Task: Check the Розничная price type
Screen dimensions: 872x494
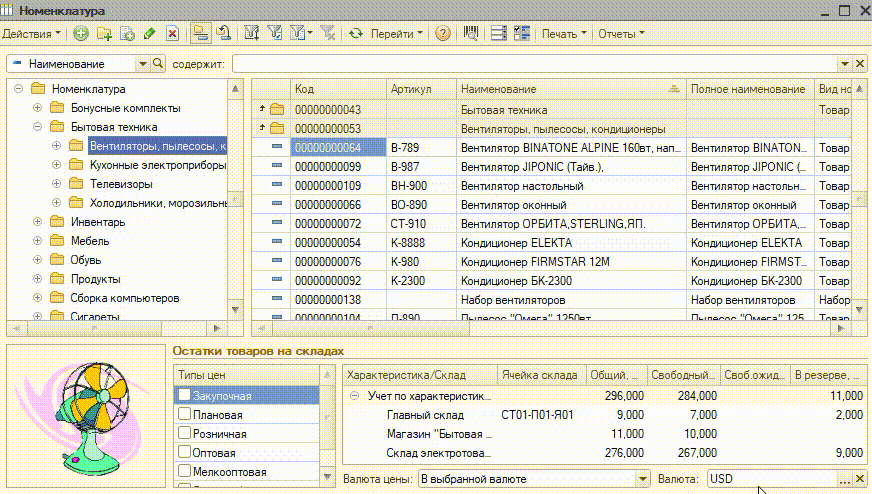Action: coord(184,434)
